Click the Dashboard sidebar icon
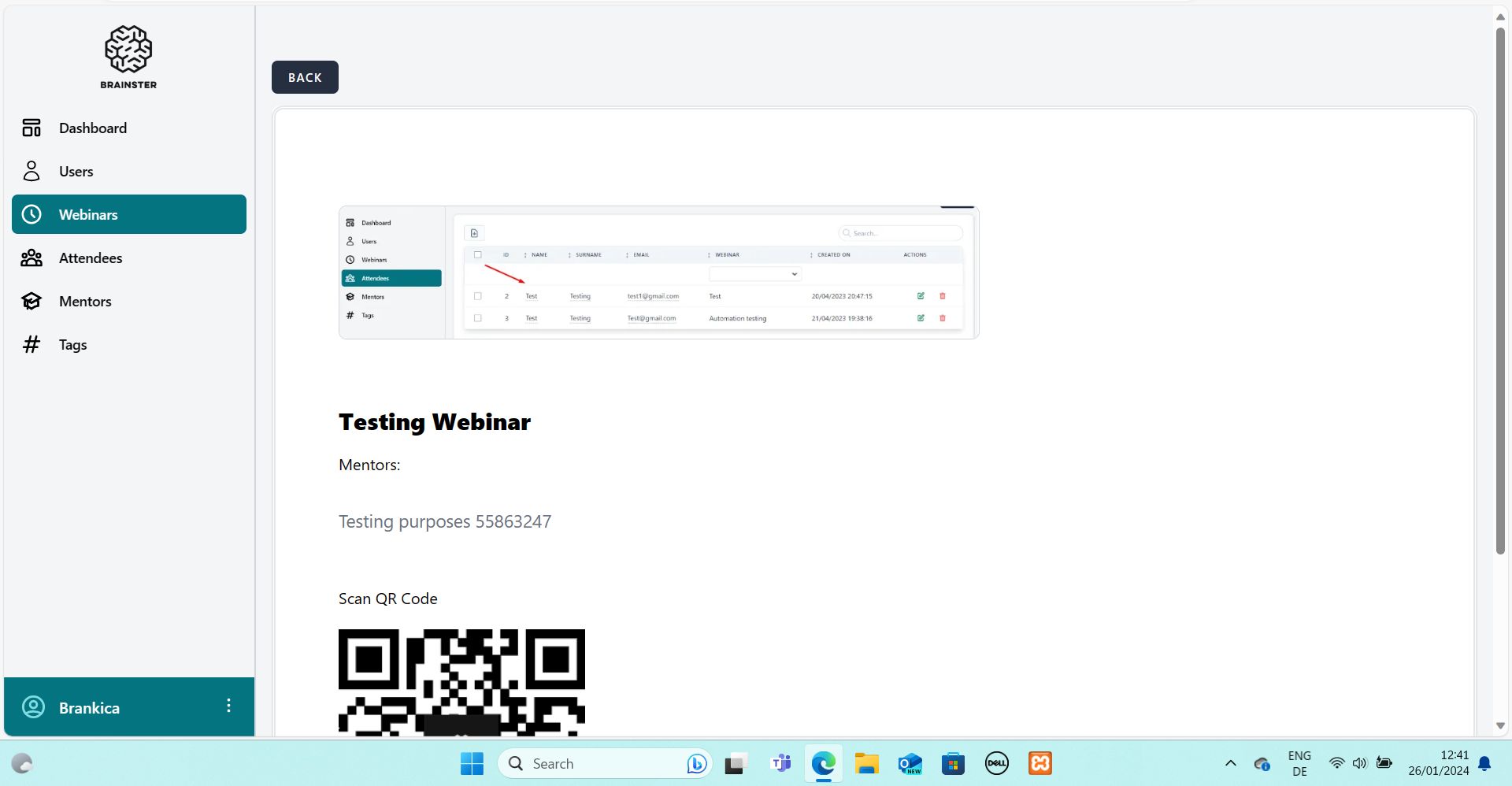The width and height of the screenshot is (1512, 786). coord(31,128)
